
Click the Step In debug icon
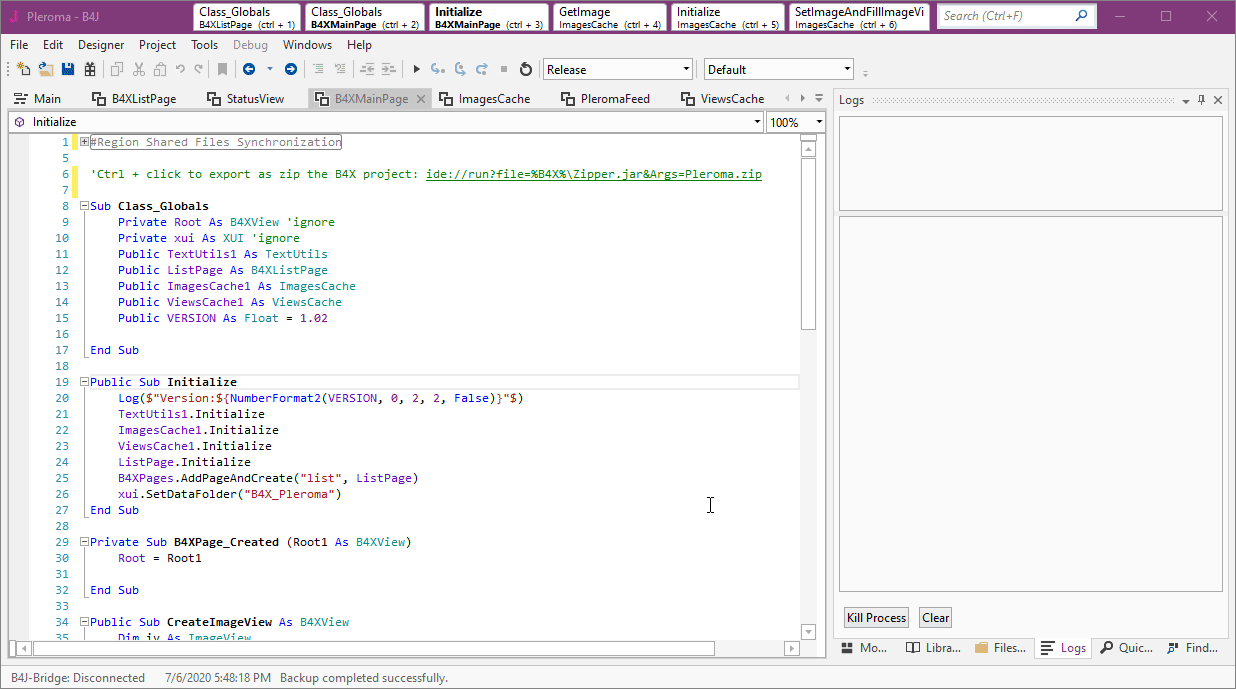click(437, 69)
